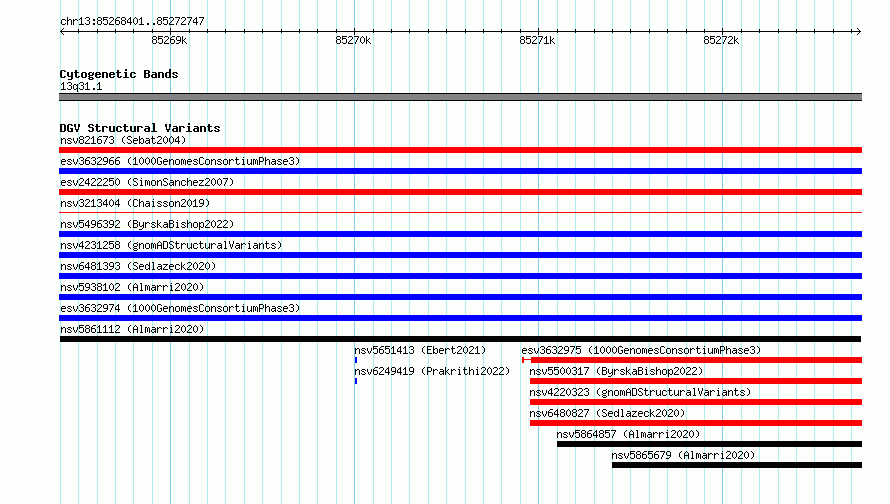Click the DGV Structural Variants track title
Viewport: 890px width, 504px height.
(x=140, y=128)
